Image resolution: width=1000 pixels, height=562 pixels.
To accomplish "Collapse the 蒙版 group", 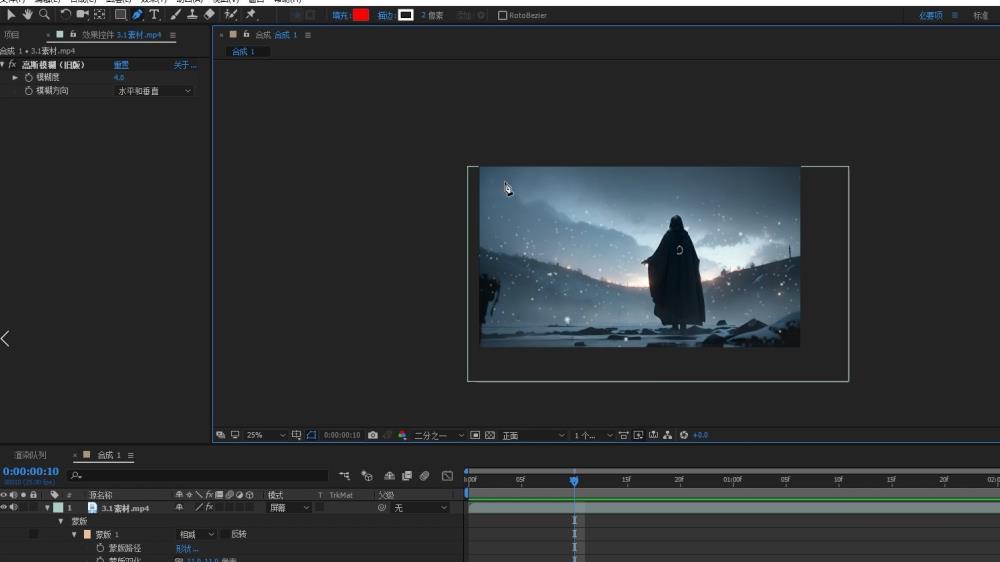I will (x=61, y=522).
